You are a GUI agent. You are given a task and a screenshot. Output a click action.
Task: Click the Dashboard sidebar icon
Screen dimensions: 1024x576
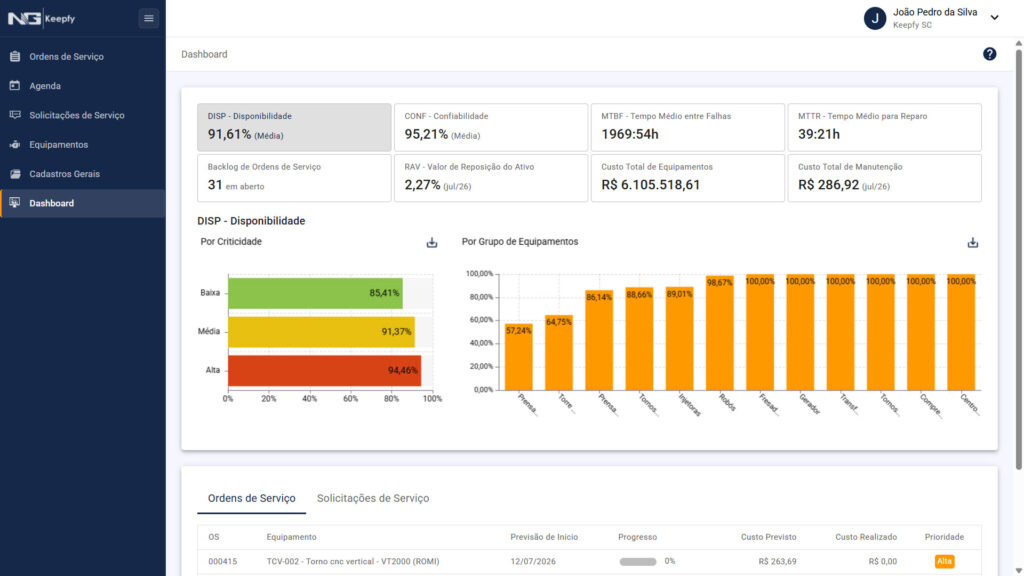click(15, 203)
